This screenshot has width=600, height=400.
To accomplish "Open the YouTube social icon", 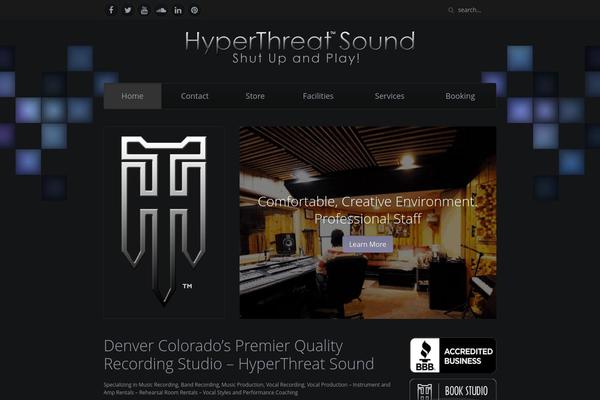I will pyautogui.click(x=144, y=10).
